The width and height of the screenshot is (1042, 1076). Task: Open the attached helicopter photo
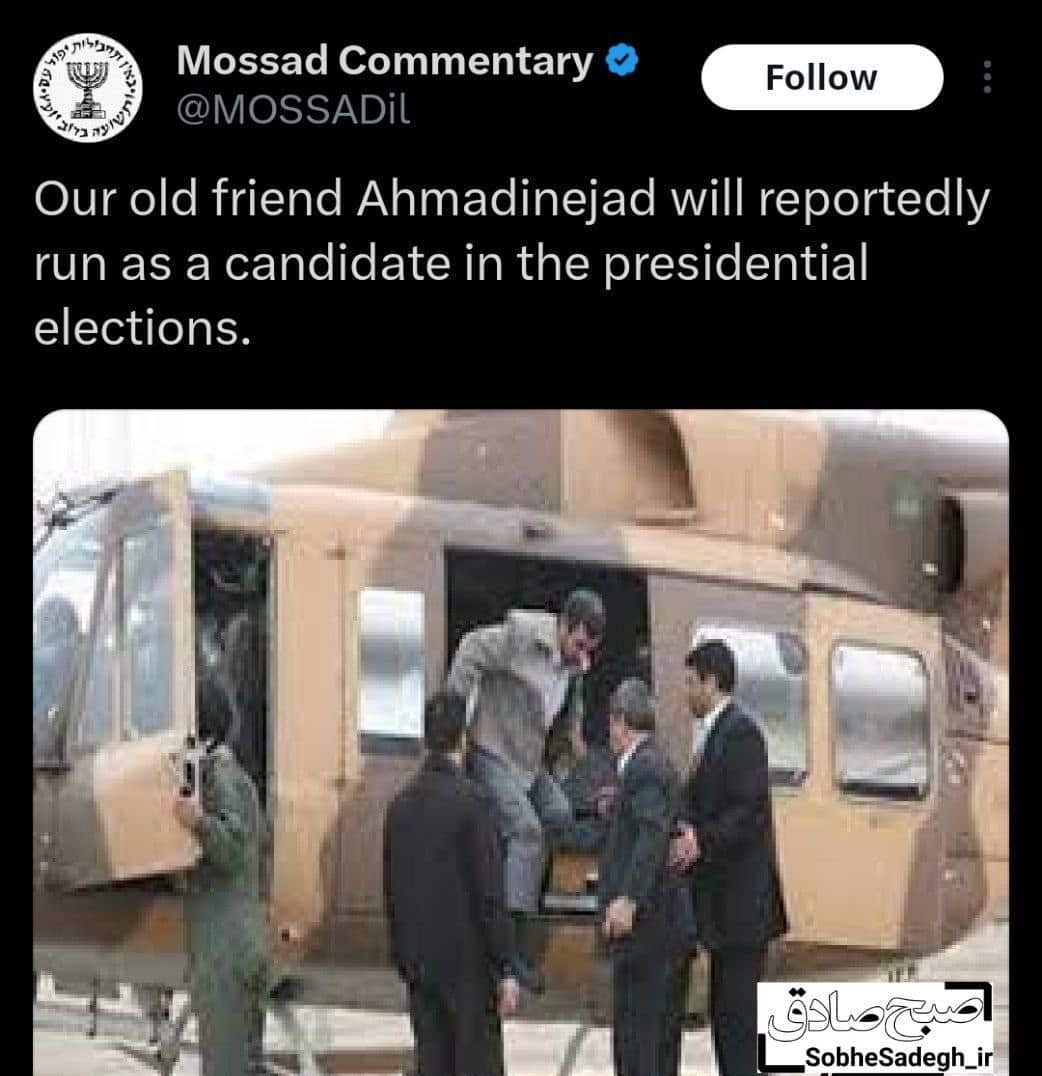521,742
